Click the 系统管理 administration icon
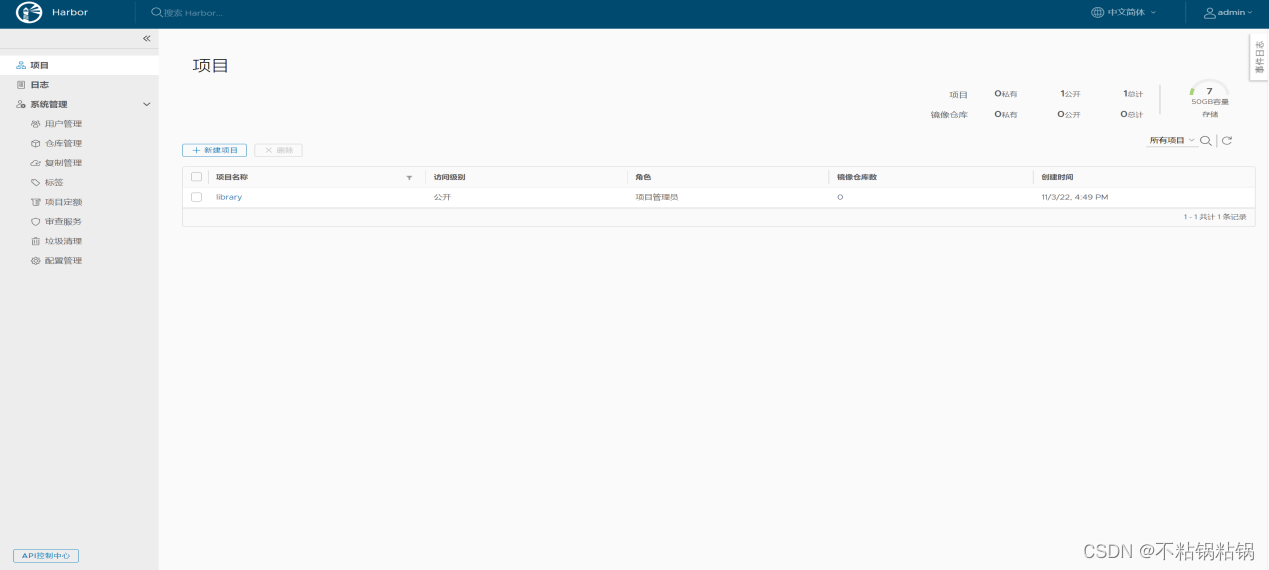This screenshot has width=1269, height=570. pos(21,104)
